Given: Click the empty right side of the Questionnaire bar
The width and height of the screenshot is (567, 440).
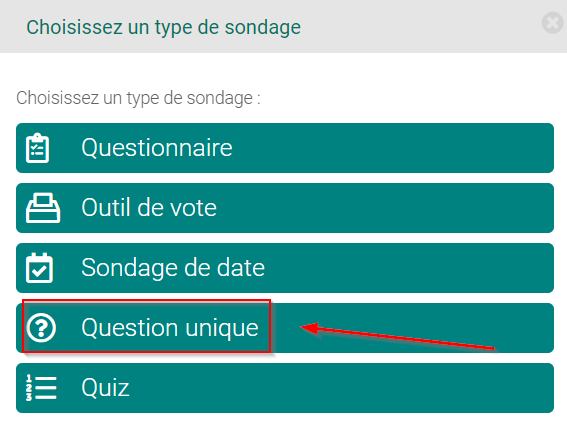Looking at the screenshot, I should 392,148.
